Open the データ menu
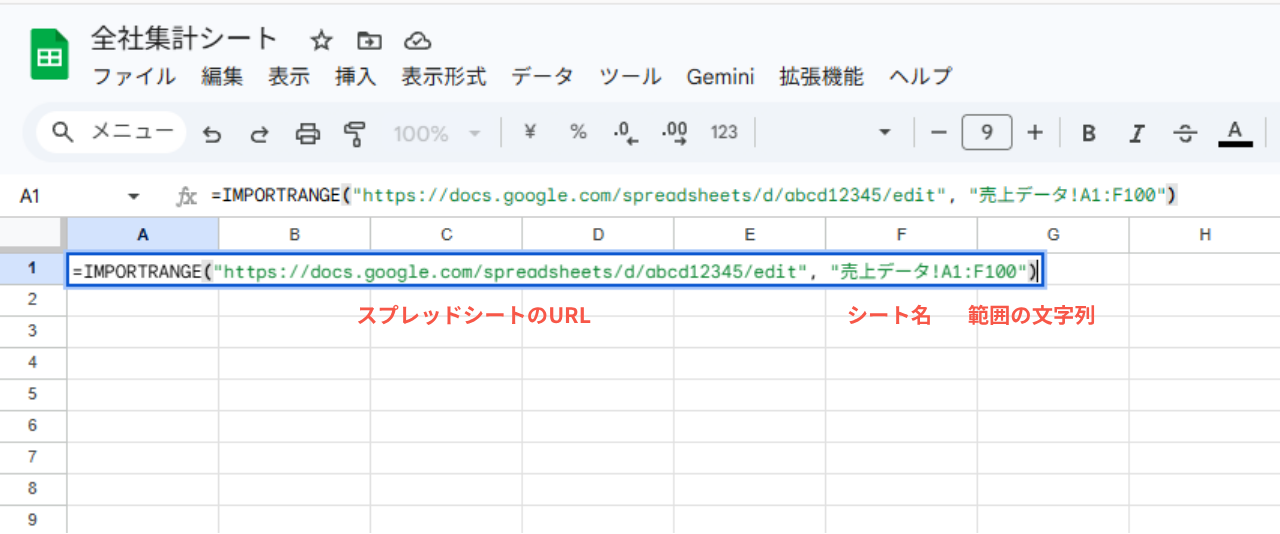This screenshot has height=534, width=1280. click(x=543, y=76)
